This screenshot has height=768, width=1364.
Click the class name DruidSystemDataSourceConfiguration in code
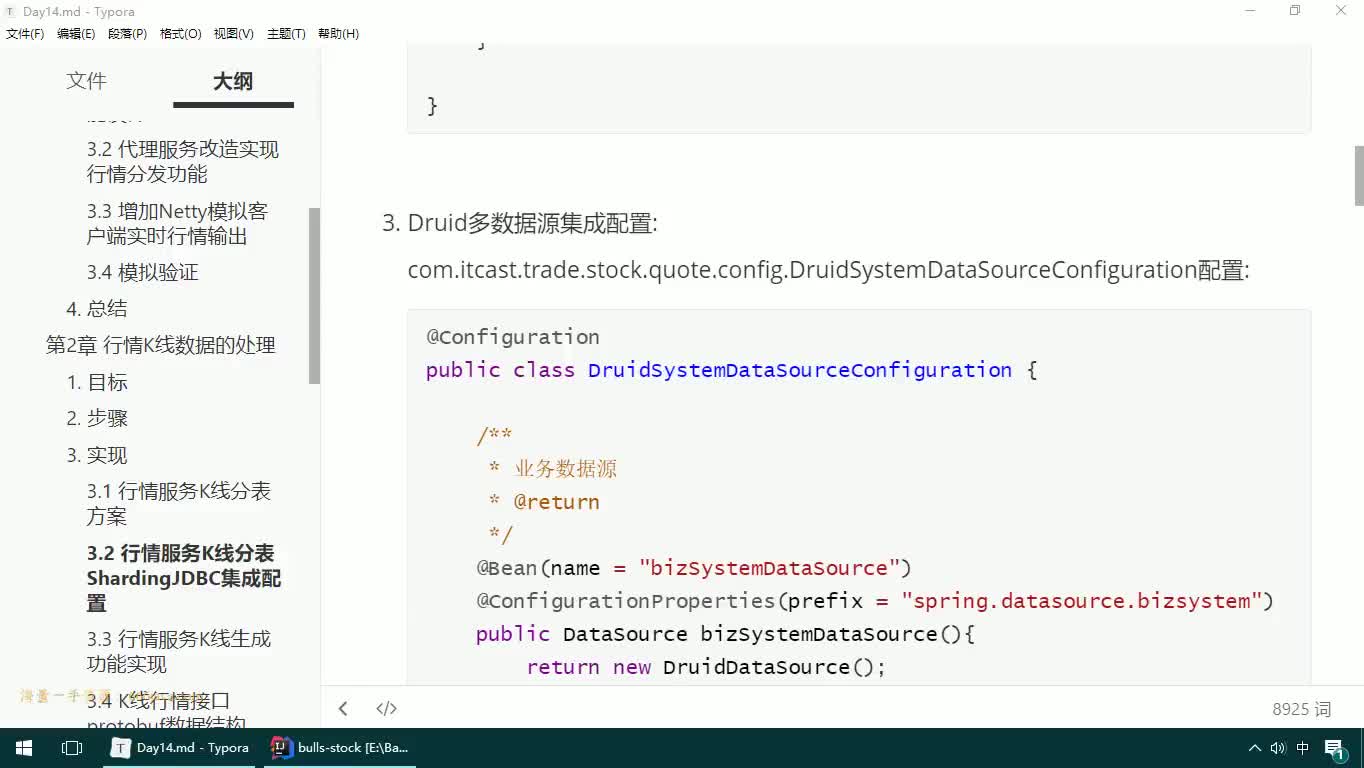tap(800, 370)
